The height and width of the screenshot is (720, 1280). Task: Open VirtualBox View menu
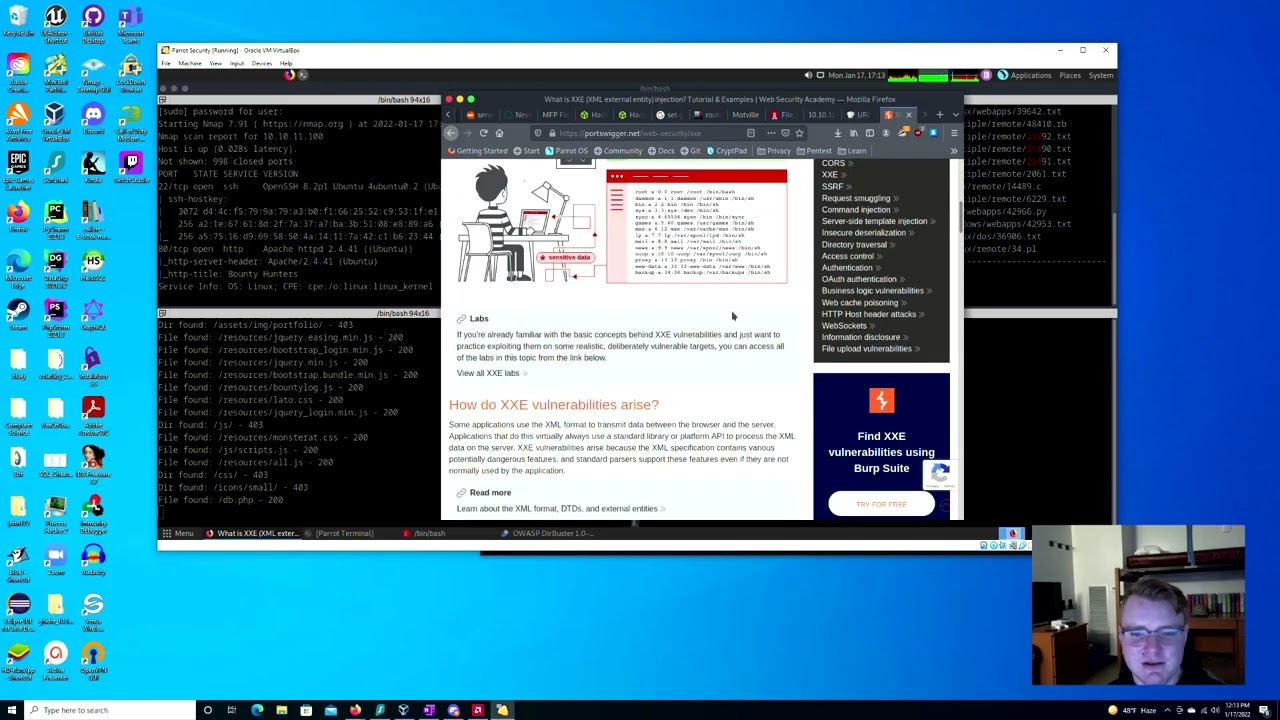tap(215, 63)
